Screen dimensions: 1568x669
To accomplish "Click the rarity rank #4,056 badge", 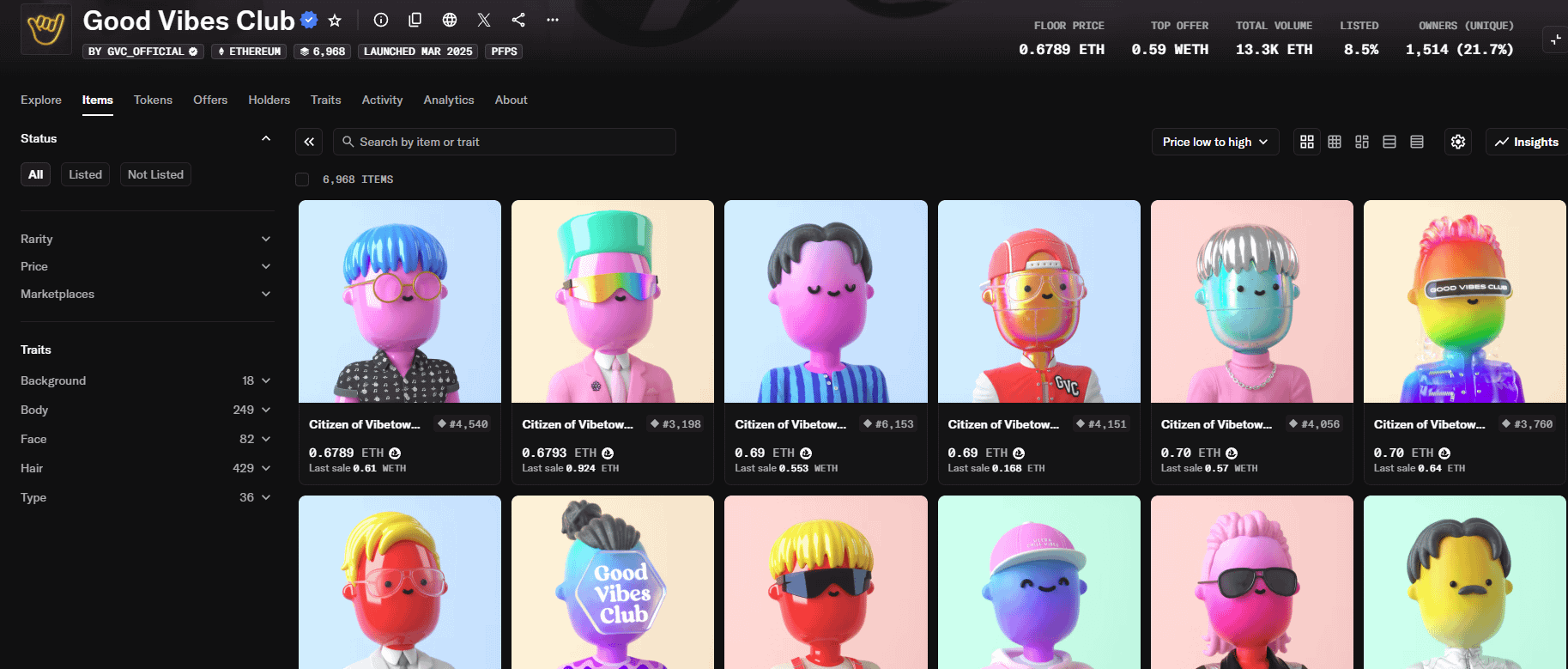I will 1314,424.
